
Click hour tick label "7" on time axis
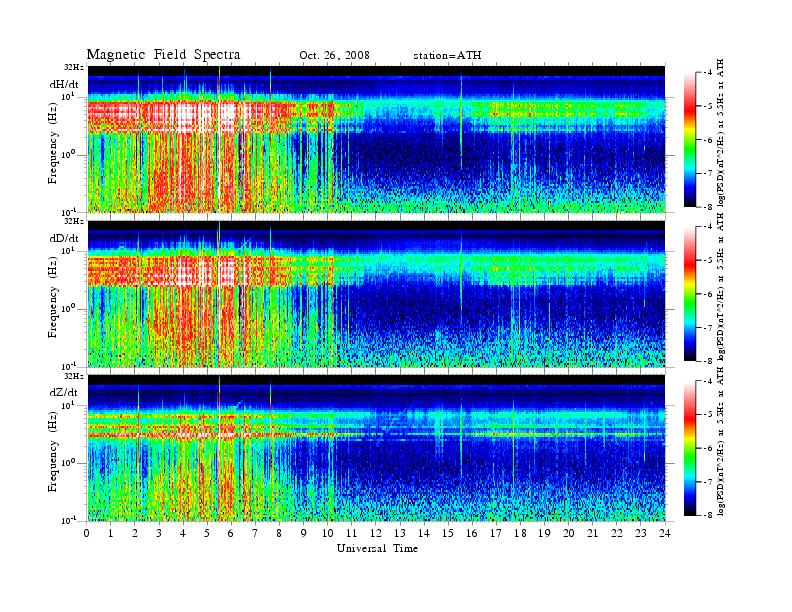point(255,534)
